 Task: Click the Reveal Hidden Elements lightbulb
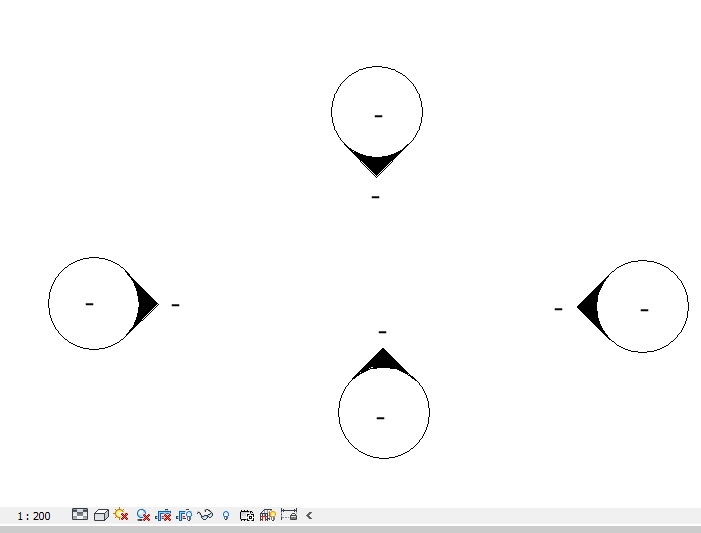pos(227,515)
